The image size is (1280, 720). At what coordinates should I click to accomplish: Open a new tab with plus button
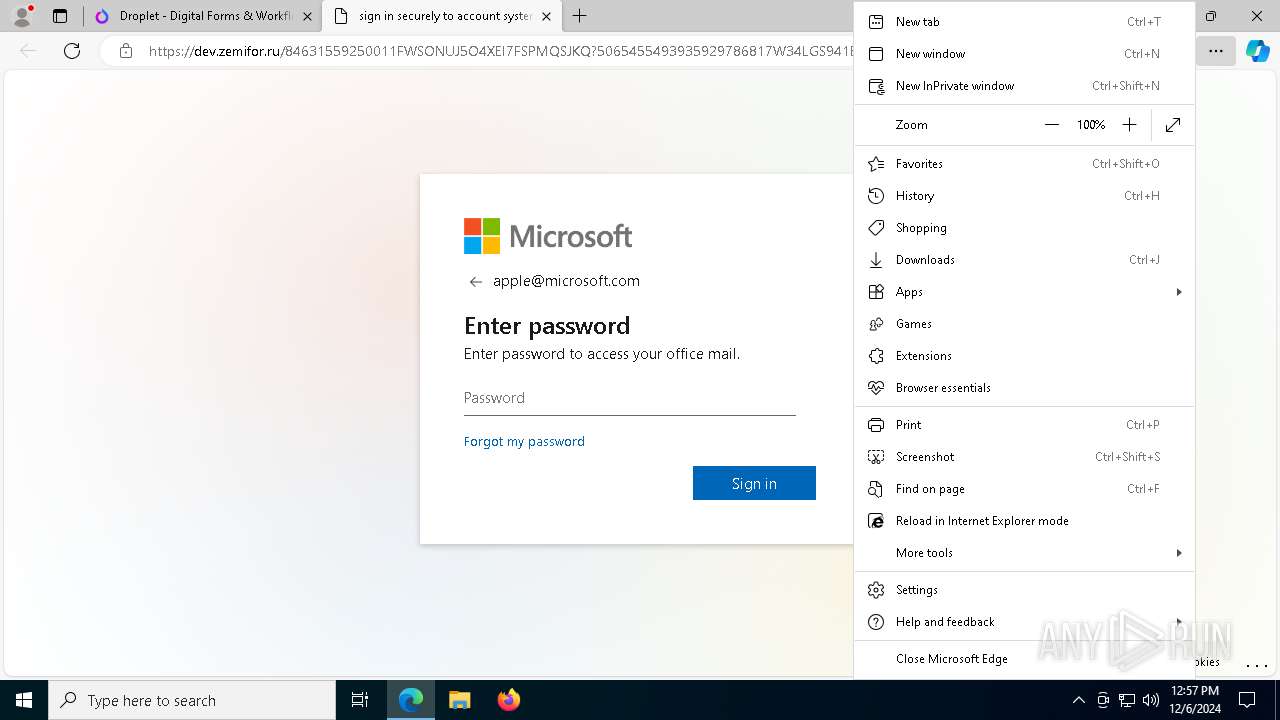point(580,16)
